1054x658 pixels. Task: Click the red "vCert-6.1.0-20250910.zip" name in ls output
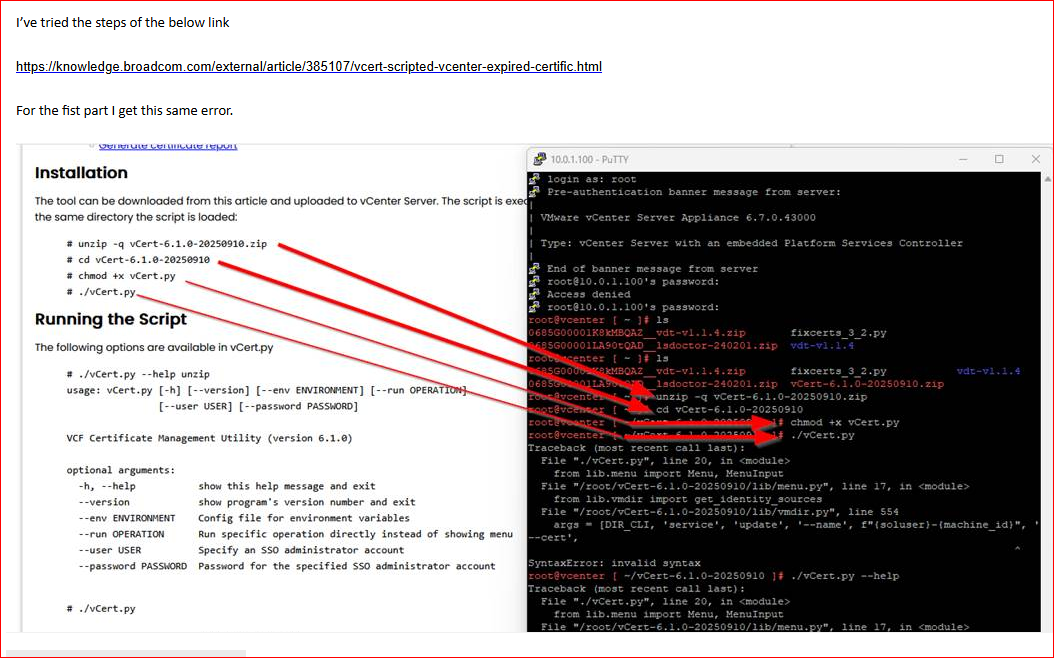point(867,384)
